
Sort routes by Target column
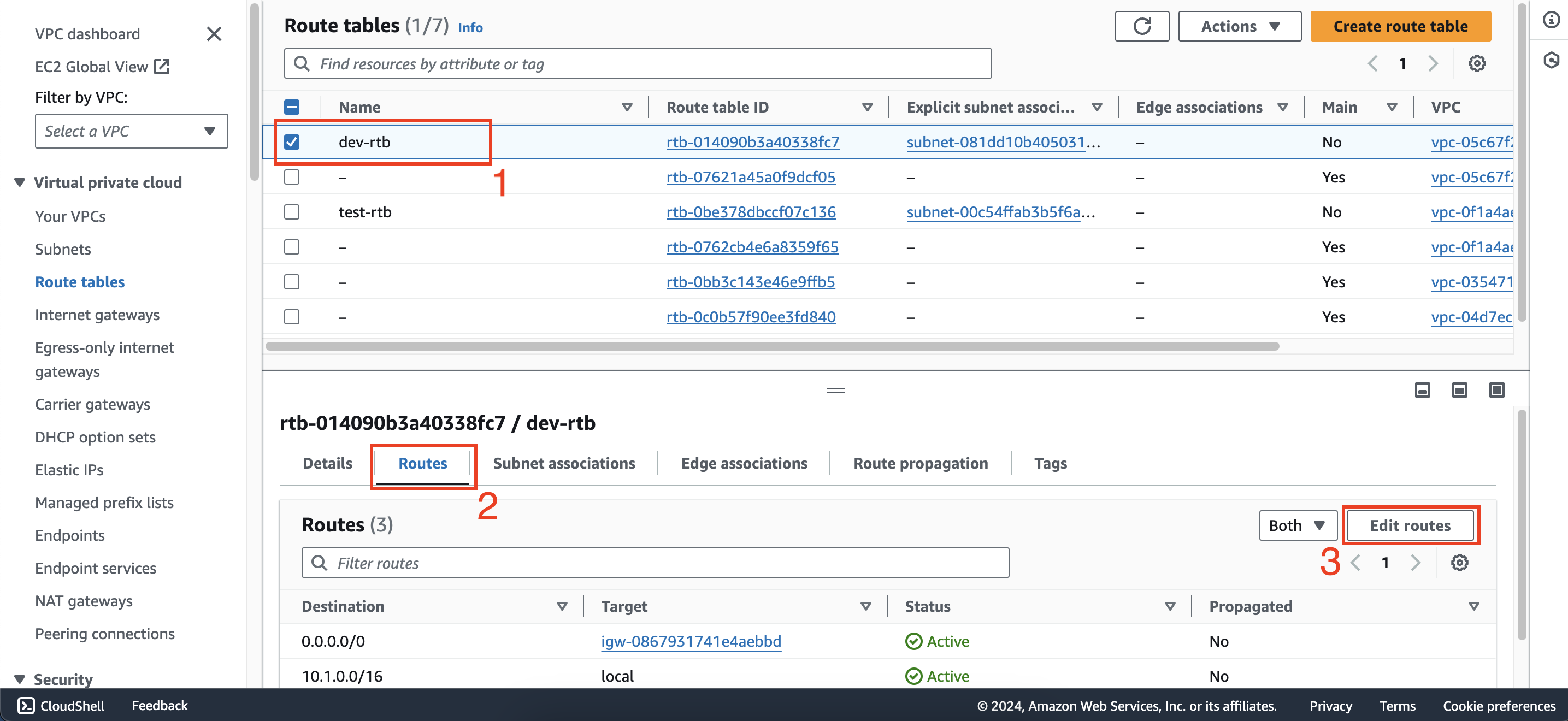click(865, 607)
